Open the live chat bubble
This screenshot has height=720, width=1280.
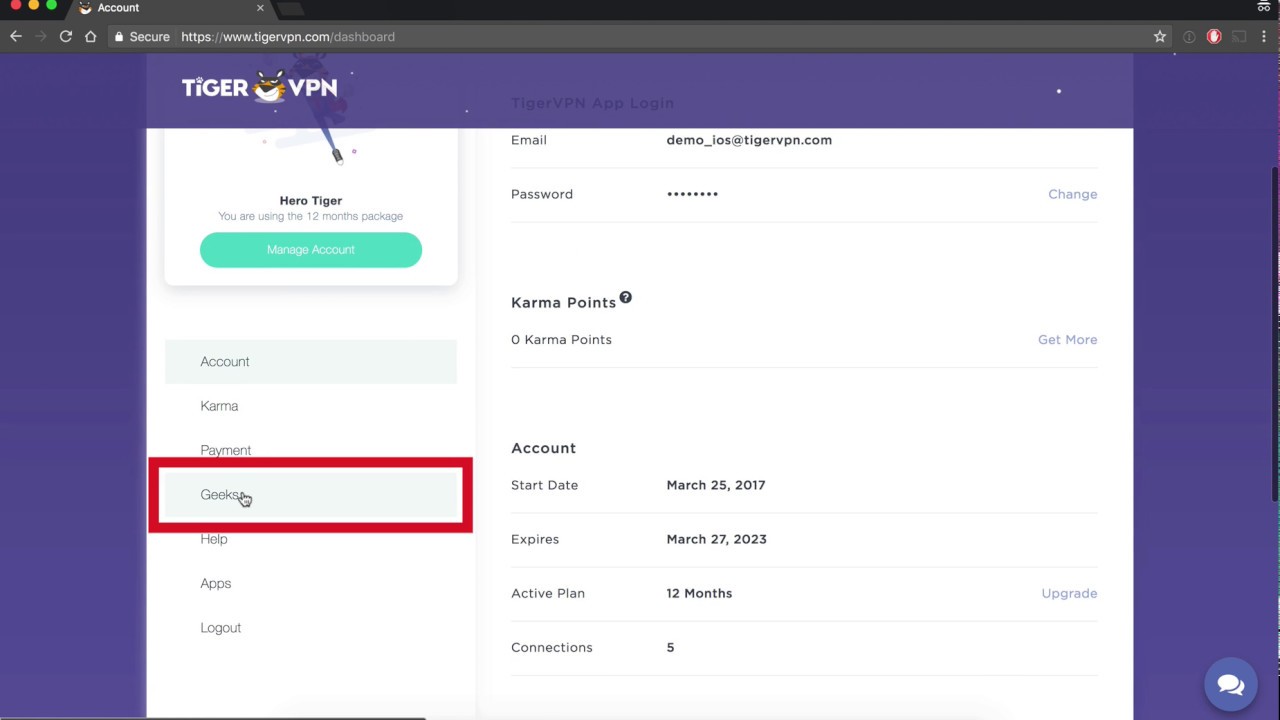[1231, 684]
